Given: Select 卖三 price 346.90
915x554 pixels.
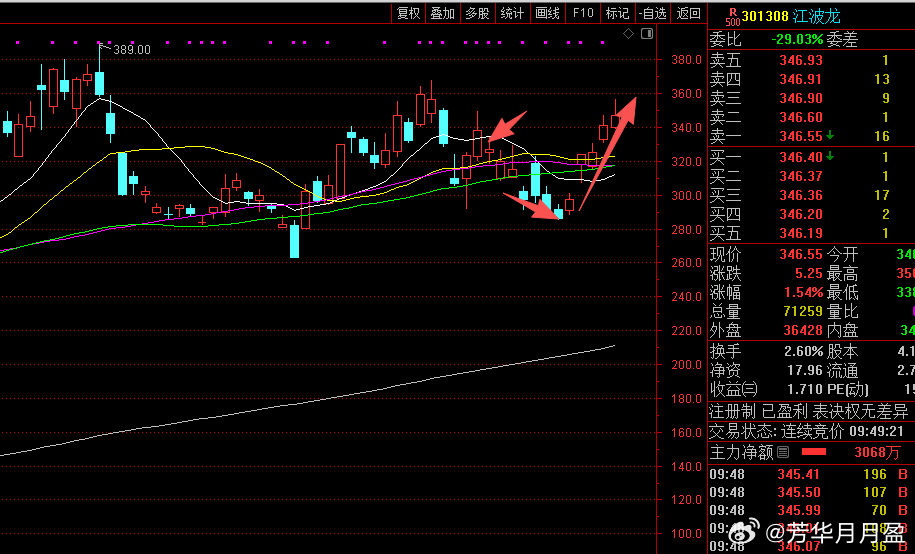Looking at the screenshot, I should click(801, 99).
